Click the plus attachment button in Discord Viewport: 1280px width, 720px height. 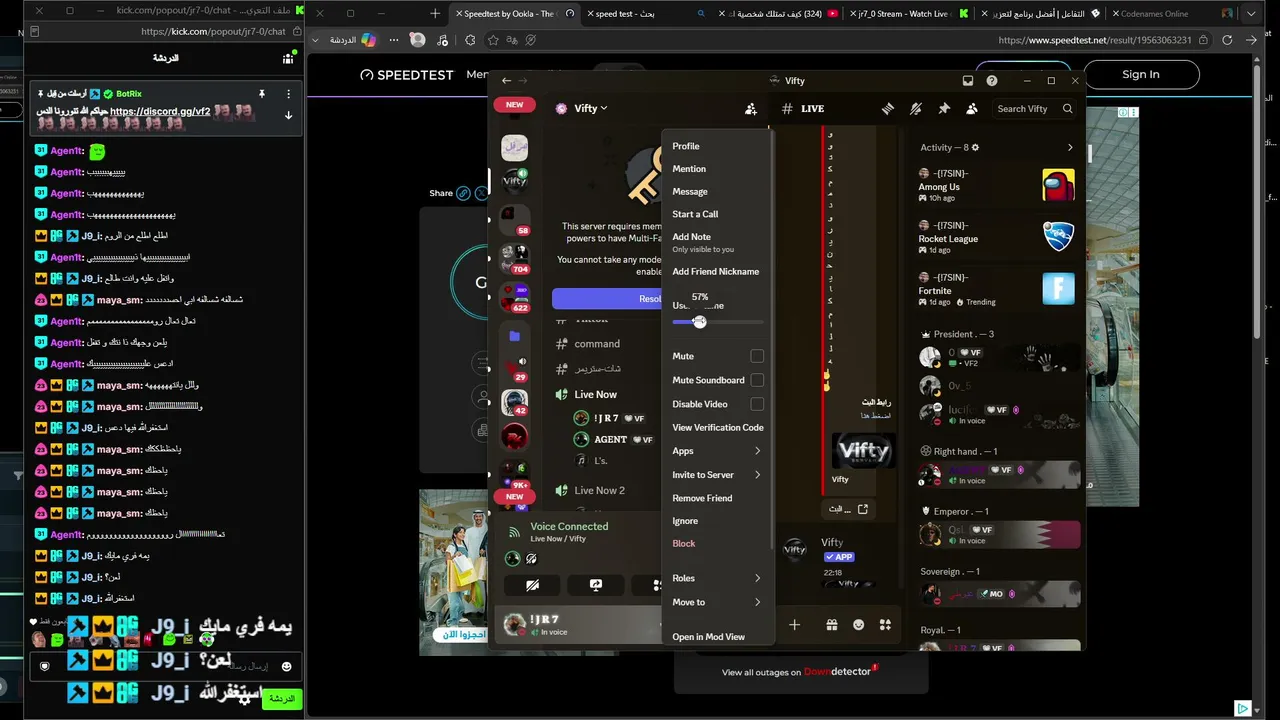794,625
